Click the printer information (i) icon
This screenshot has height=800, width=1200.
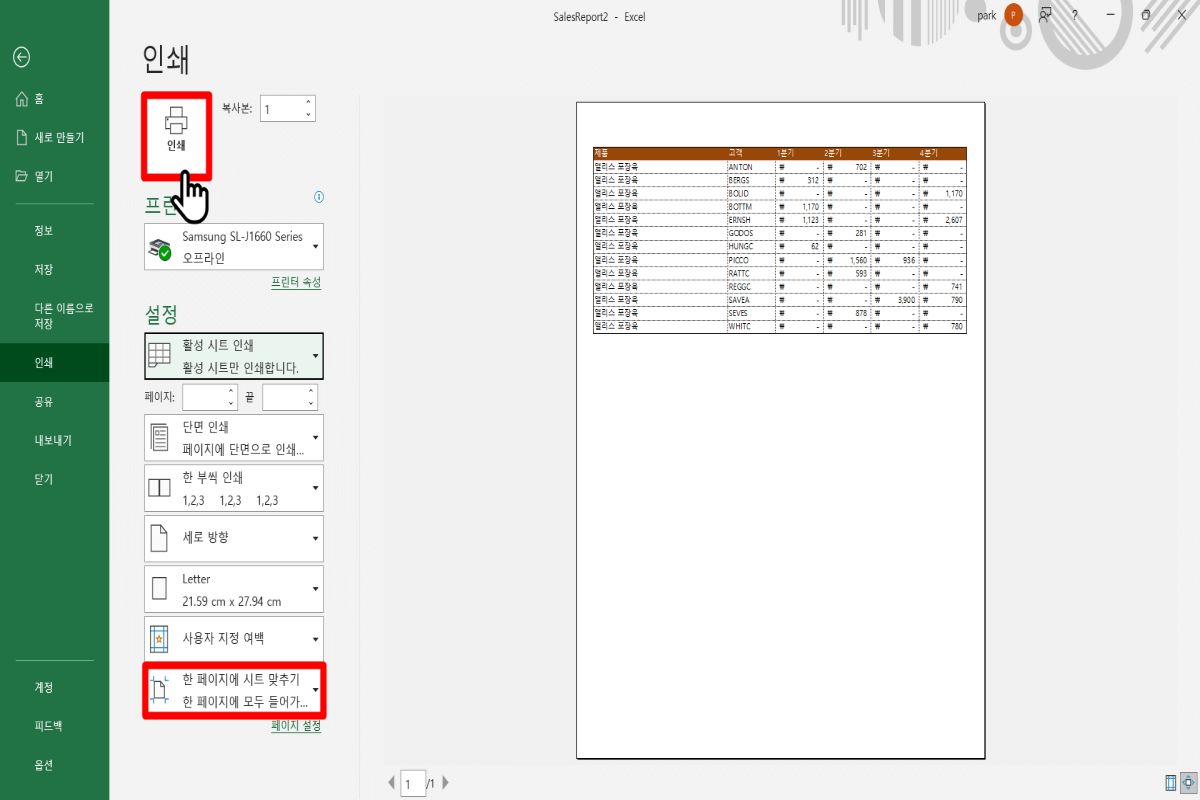[319, 197]
